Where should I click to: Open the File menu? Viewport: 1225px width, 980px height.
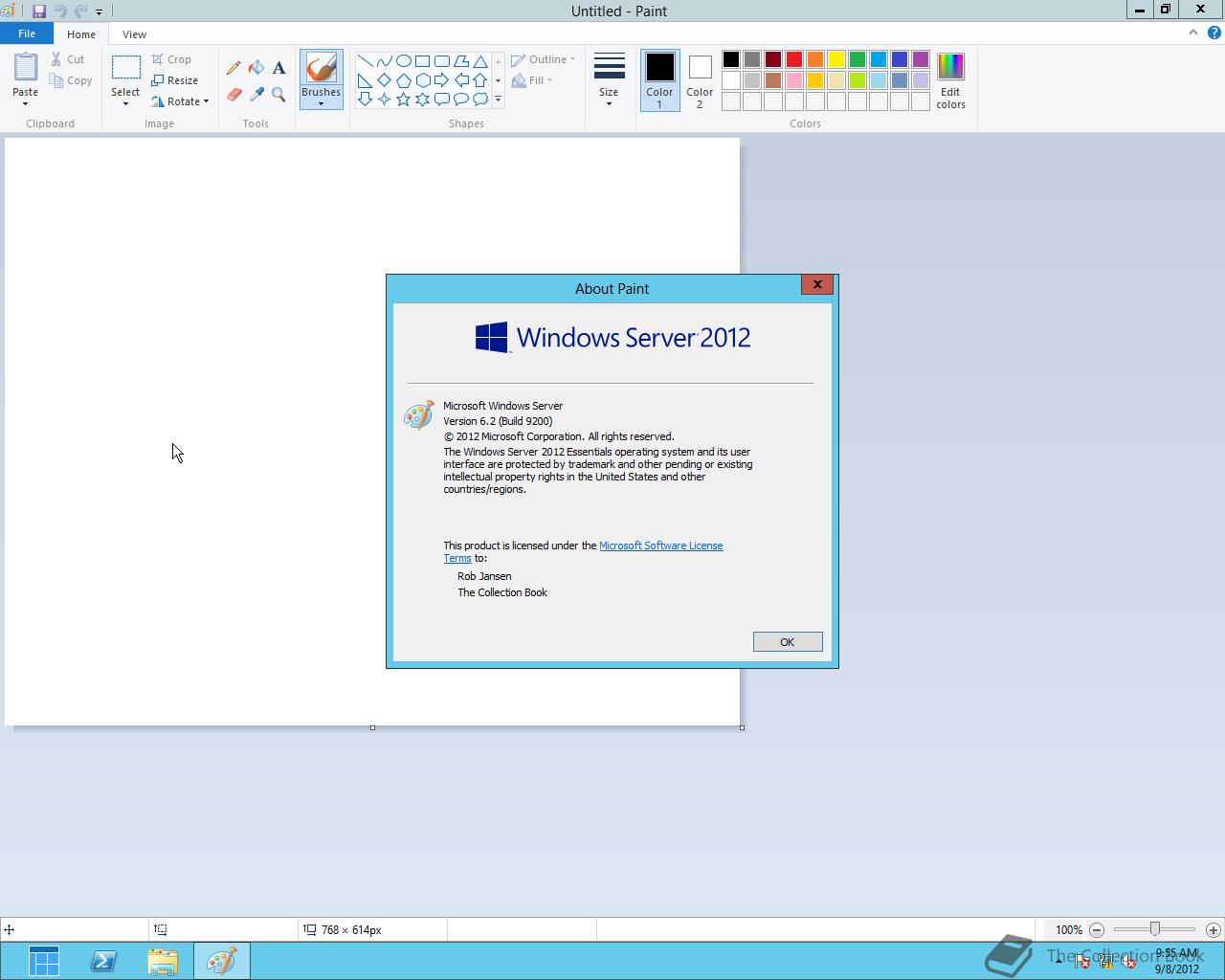click(x=27, y=33)
